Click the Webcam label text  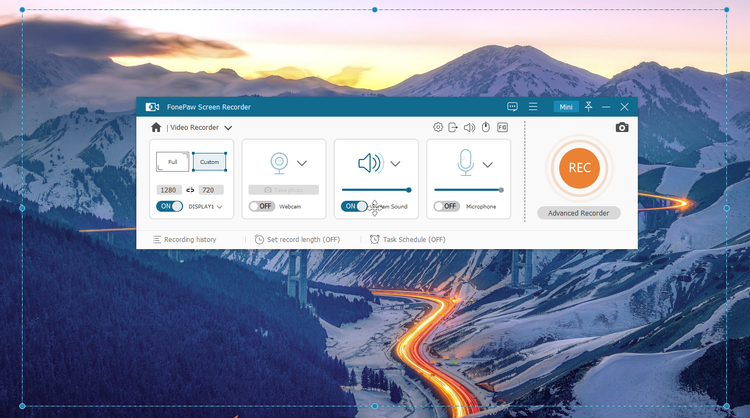(x=290, y=207)
